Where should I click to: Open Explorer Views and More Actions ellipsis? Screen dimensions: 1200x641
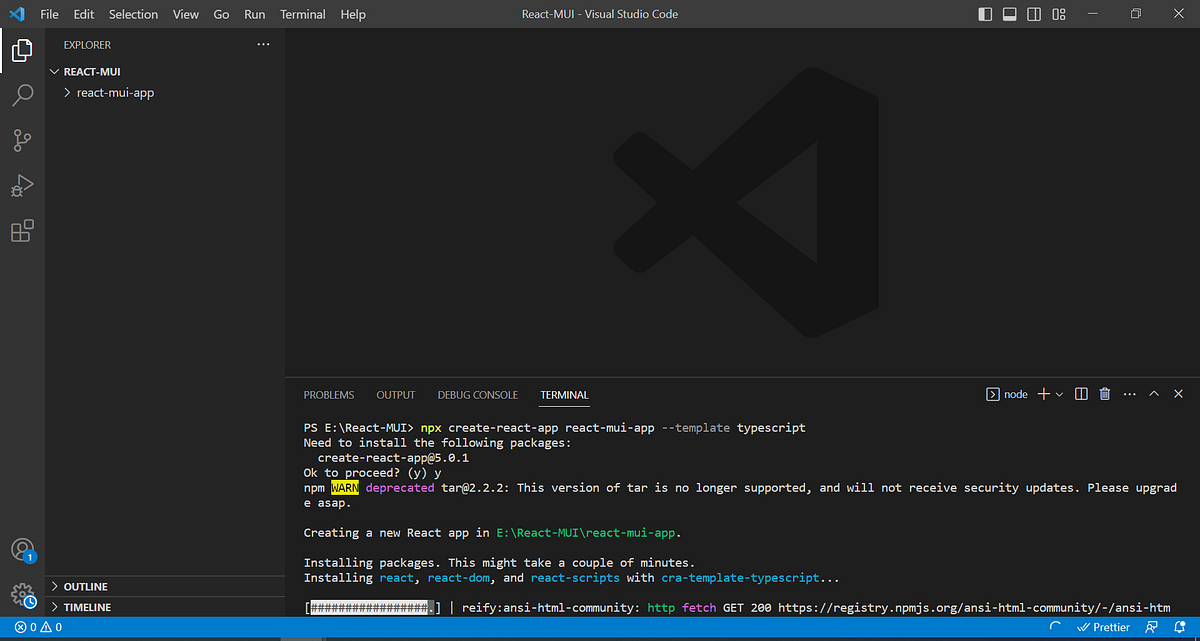click(263, 45)
